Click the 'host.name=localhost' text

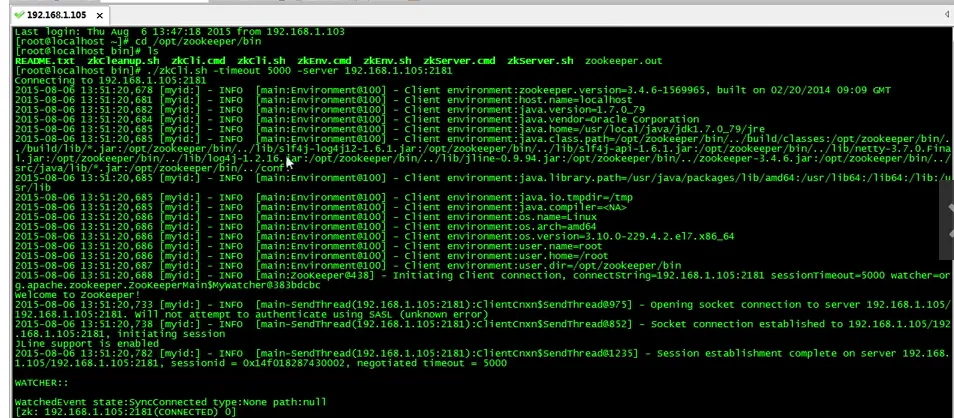[x=575, y=100]
